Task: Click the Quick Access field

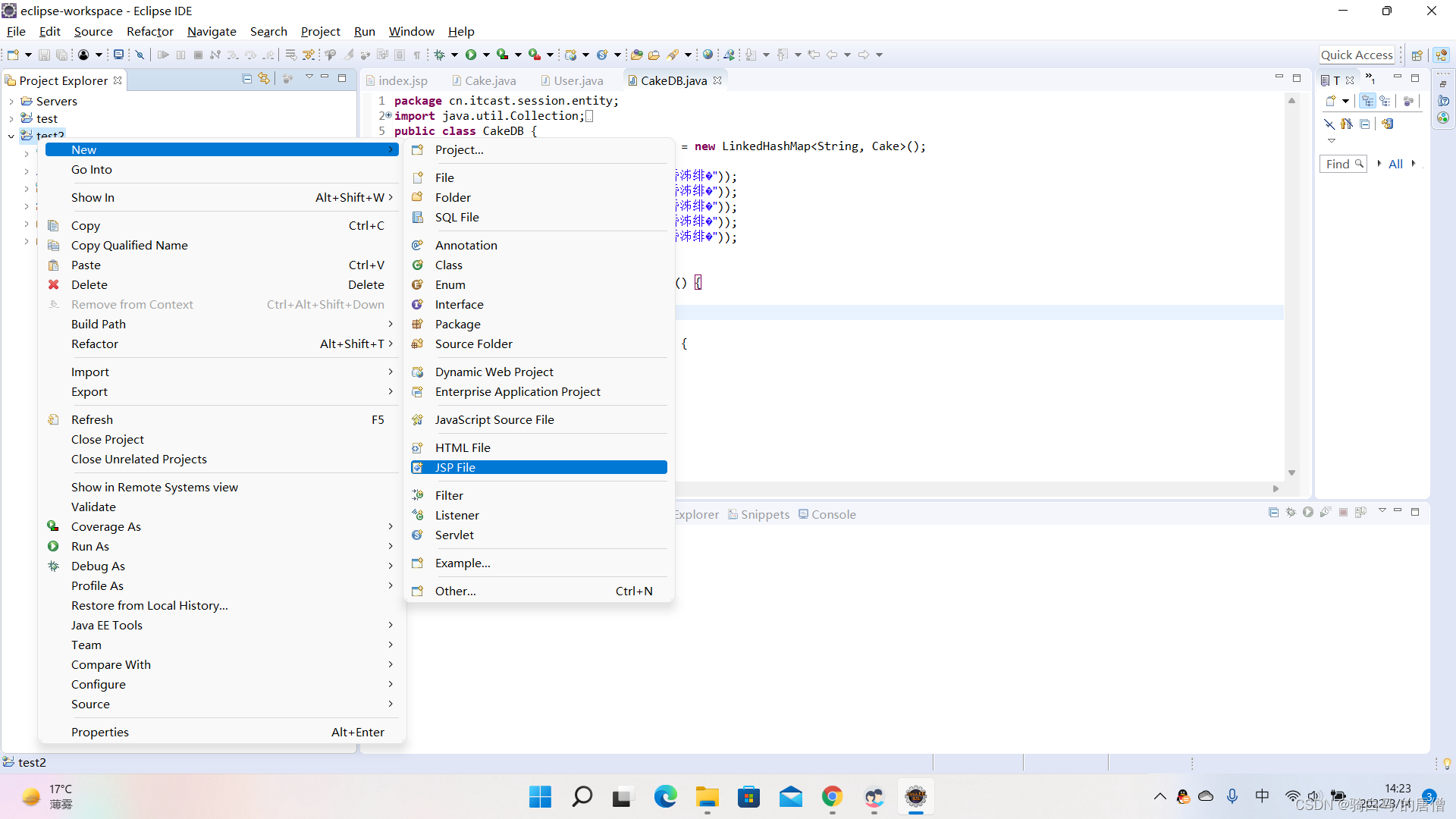Action: [x=1357, y=55]
